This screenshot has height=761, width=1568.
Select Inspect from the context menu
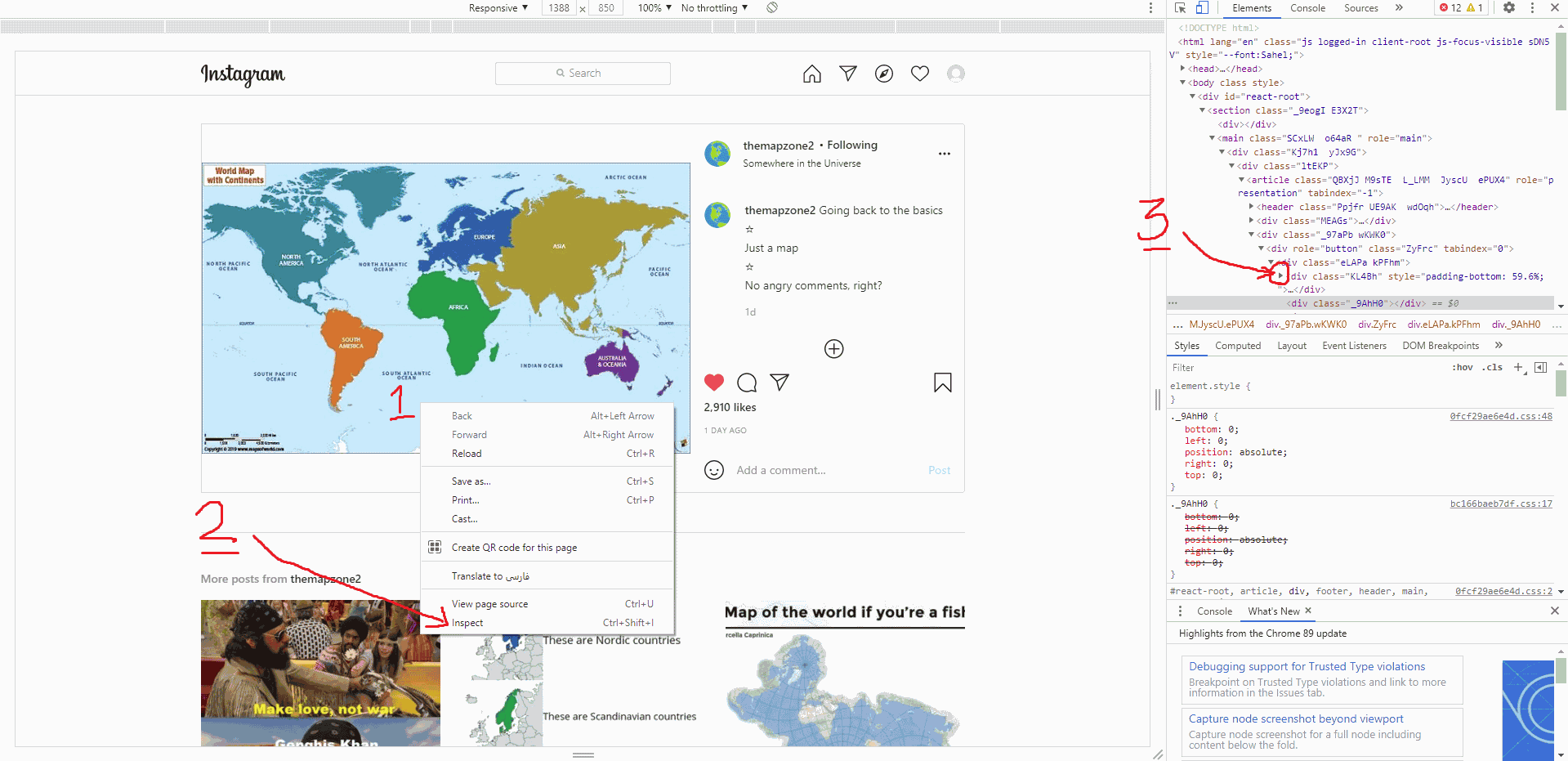(x=467, y=623)
